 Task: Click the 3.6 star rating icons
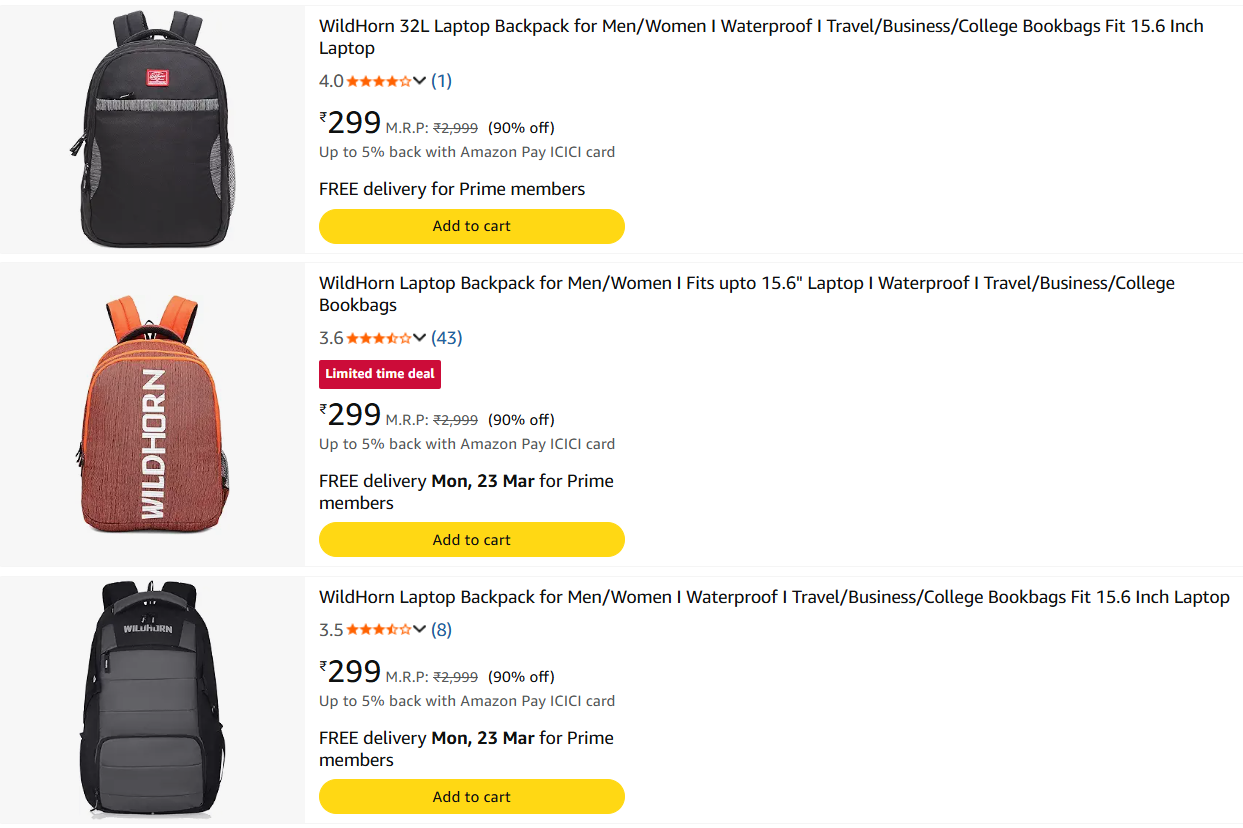point(378,338)
